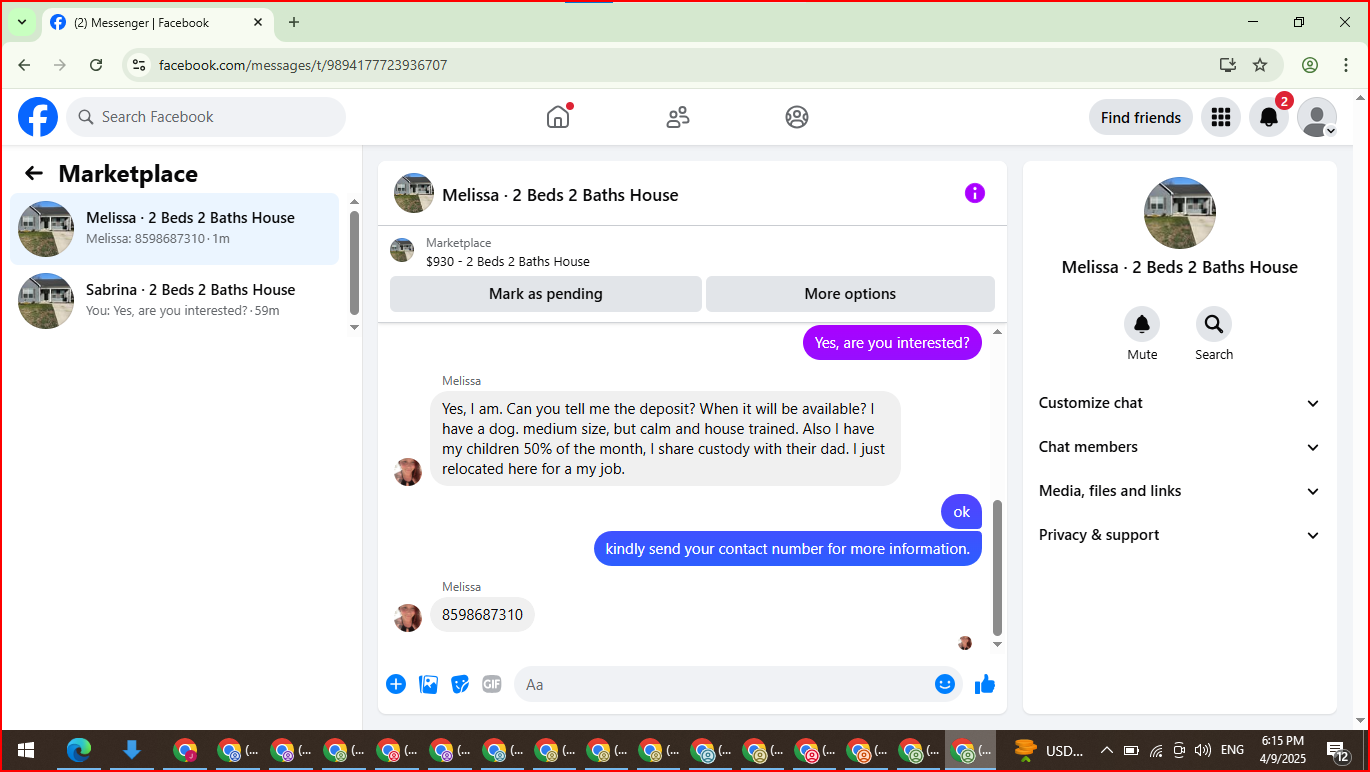Open Chrome profile icon
Viewport: 1370px width, 772px height.
1310,65
